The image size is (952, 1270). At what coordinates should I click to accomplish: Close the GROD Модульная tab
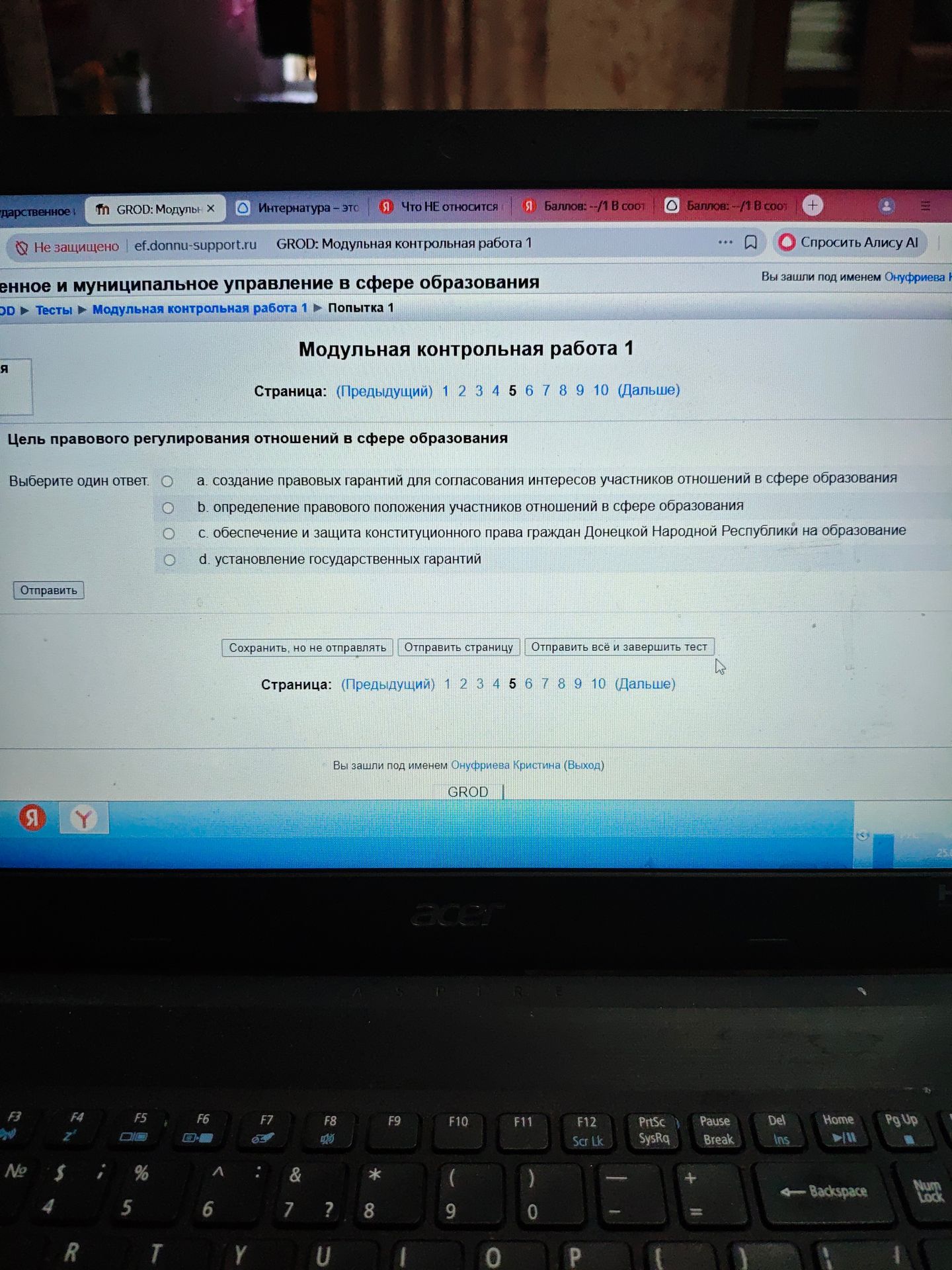point(210,208)
